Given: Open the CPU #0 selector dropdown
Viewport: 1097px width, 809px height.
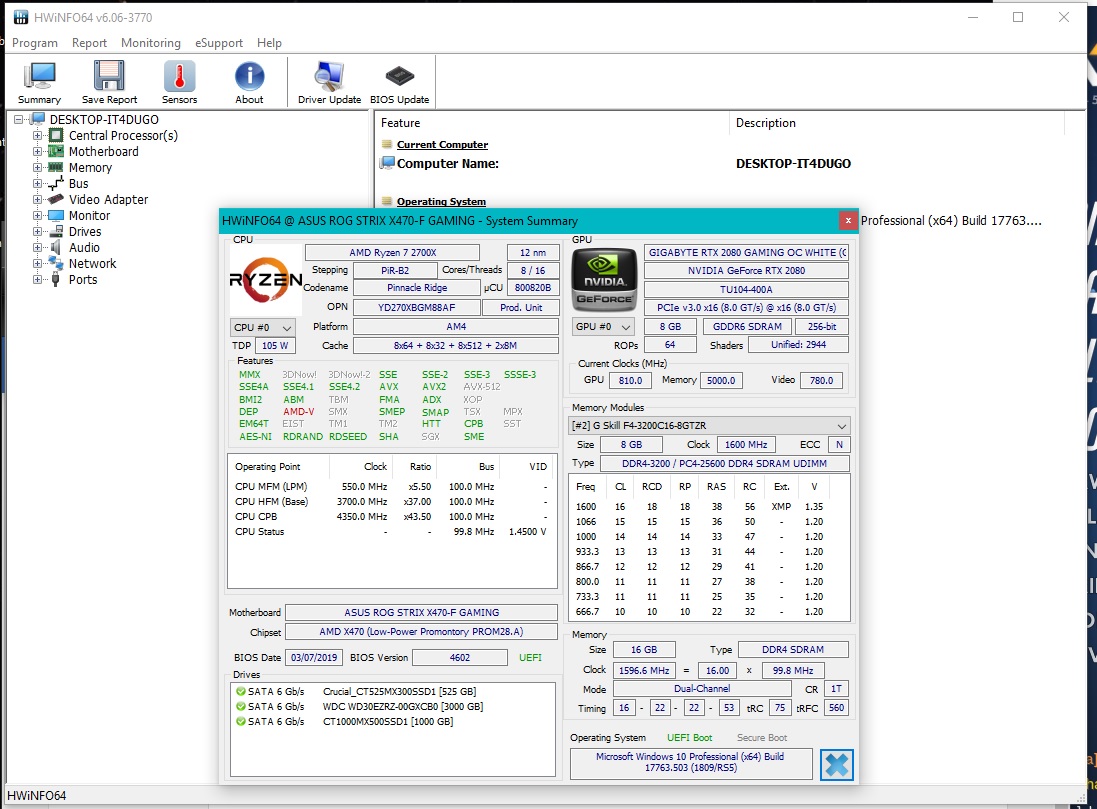Looking at the screenshot, I should coord(263,327).
